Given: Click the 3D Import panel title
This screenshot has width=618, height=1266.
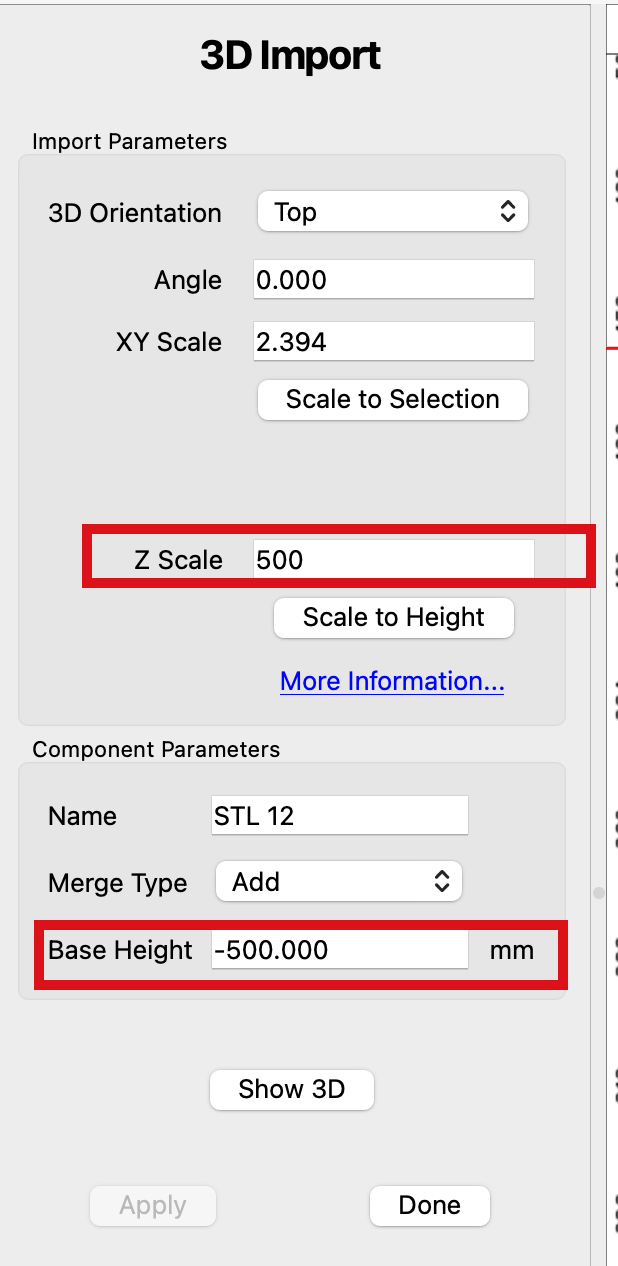Looking at the screenshot, I should 290,56.
